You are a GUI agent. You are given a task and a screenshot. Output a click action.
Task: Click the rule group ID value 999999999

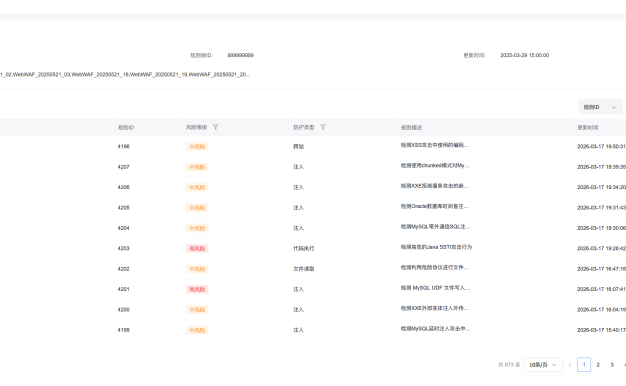tap(240, 55)
